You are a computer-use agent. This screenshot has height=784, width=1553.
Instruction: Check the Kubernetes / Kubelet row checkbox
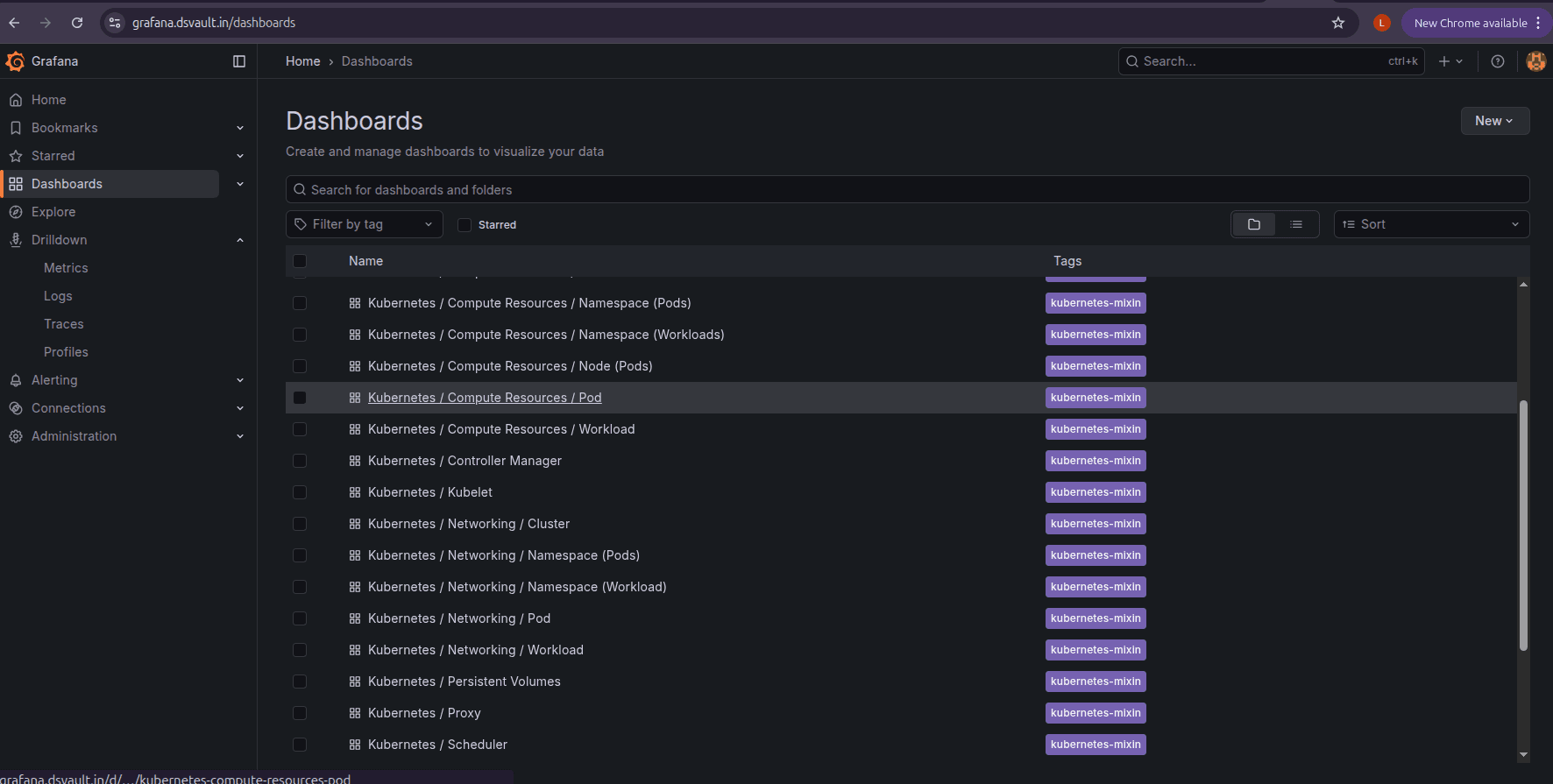coord(300,492)
